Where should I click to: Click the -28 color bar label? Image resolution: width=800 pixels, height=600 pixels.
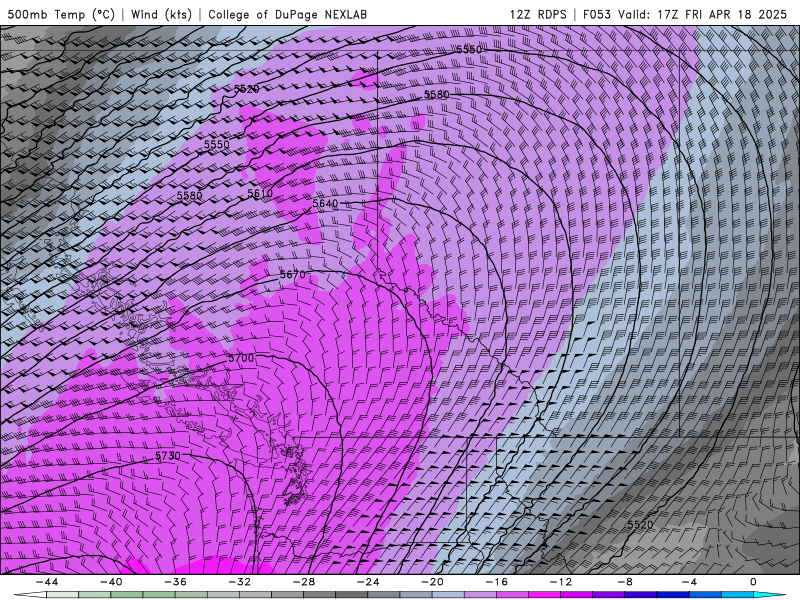coord(304,582)
